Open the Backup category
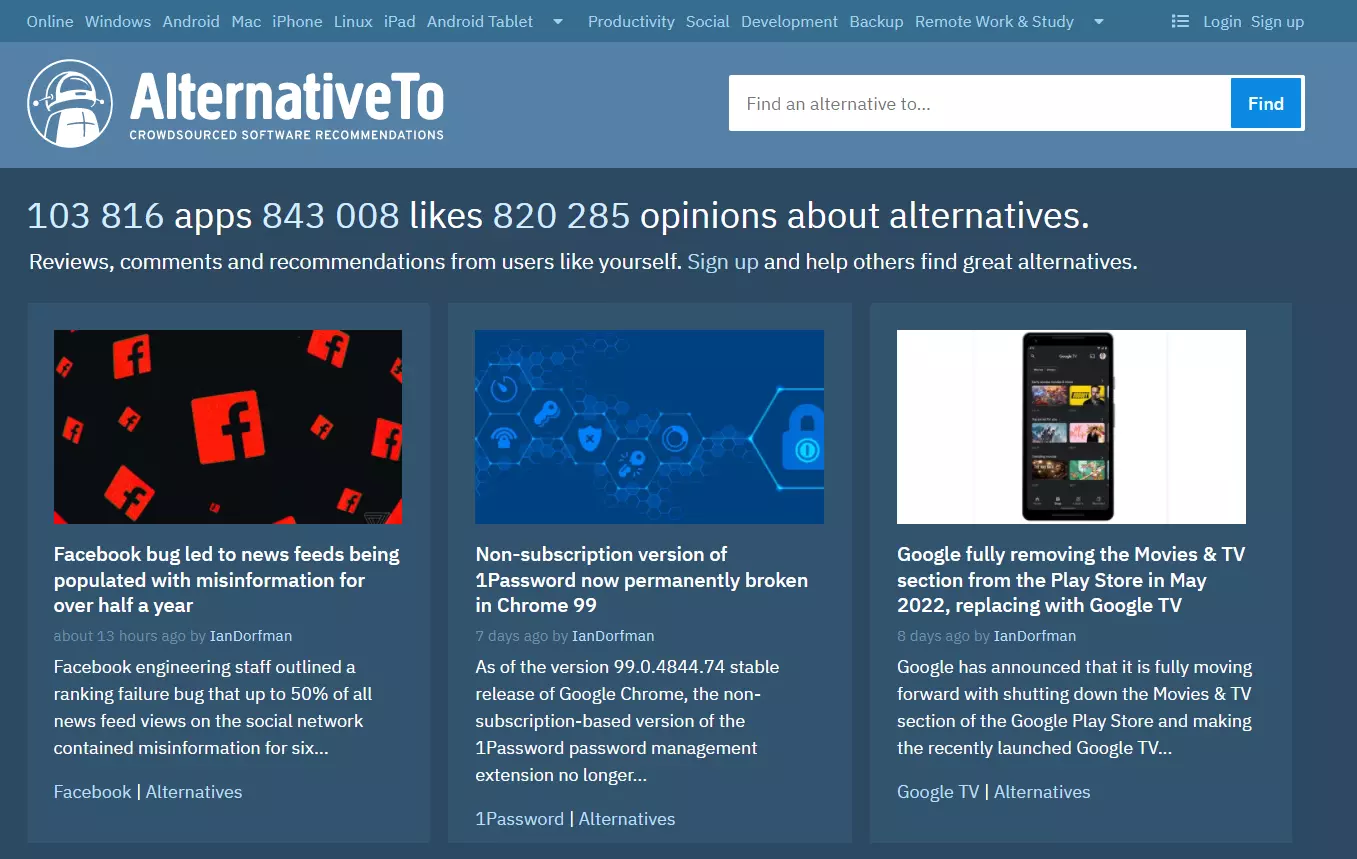 [x=876, y=21]
